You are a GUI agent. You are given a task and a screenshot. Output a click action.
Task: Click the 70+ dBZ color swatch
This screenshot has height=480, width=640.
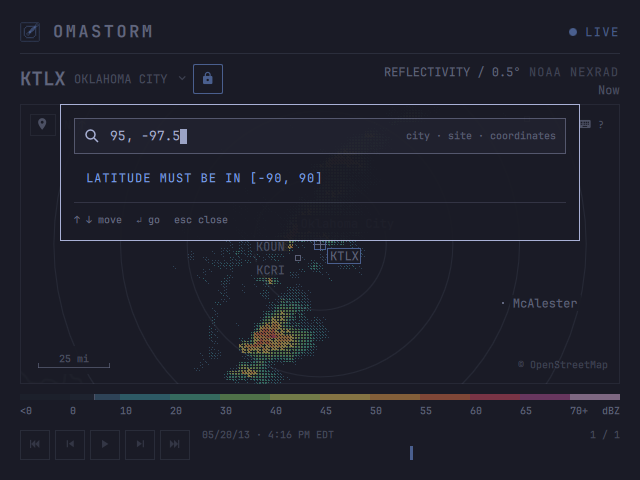click(x=595, y=397)
